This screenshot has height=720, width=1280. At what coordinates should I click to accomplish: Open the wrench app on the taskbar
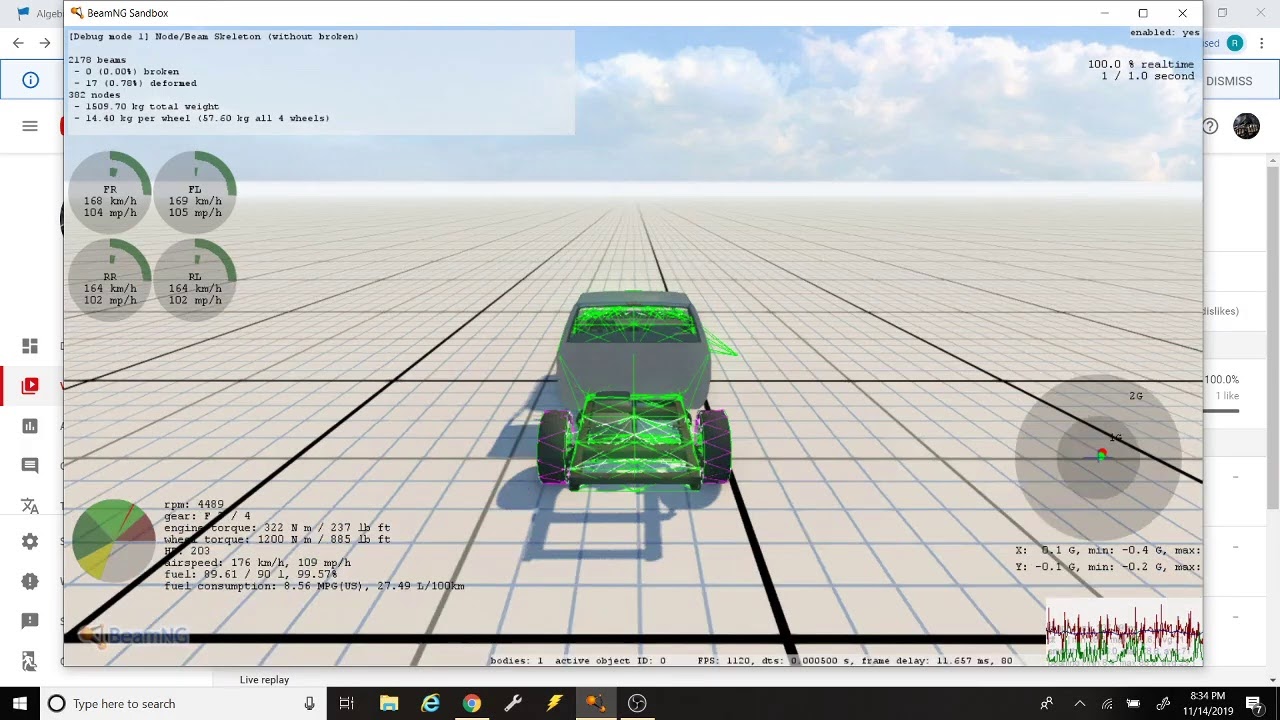[x=513, y=704]
